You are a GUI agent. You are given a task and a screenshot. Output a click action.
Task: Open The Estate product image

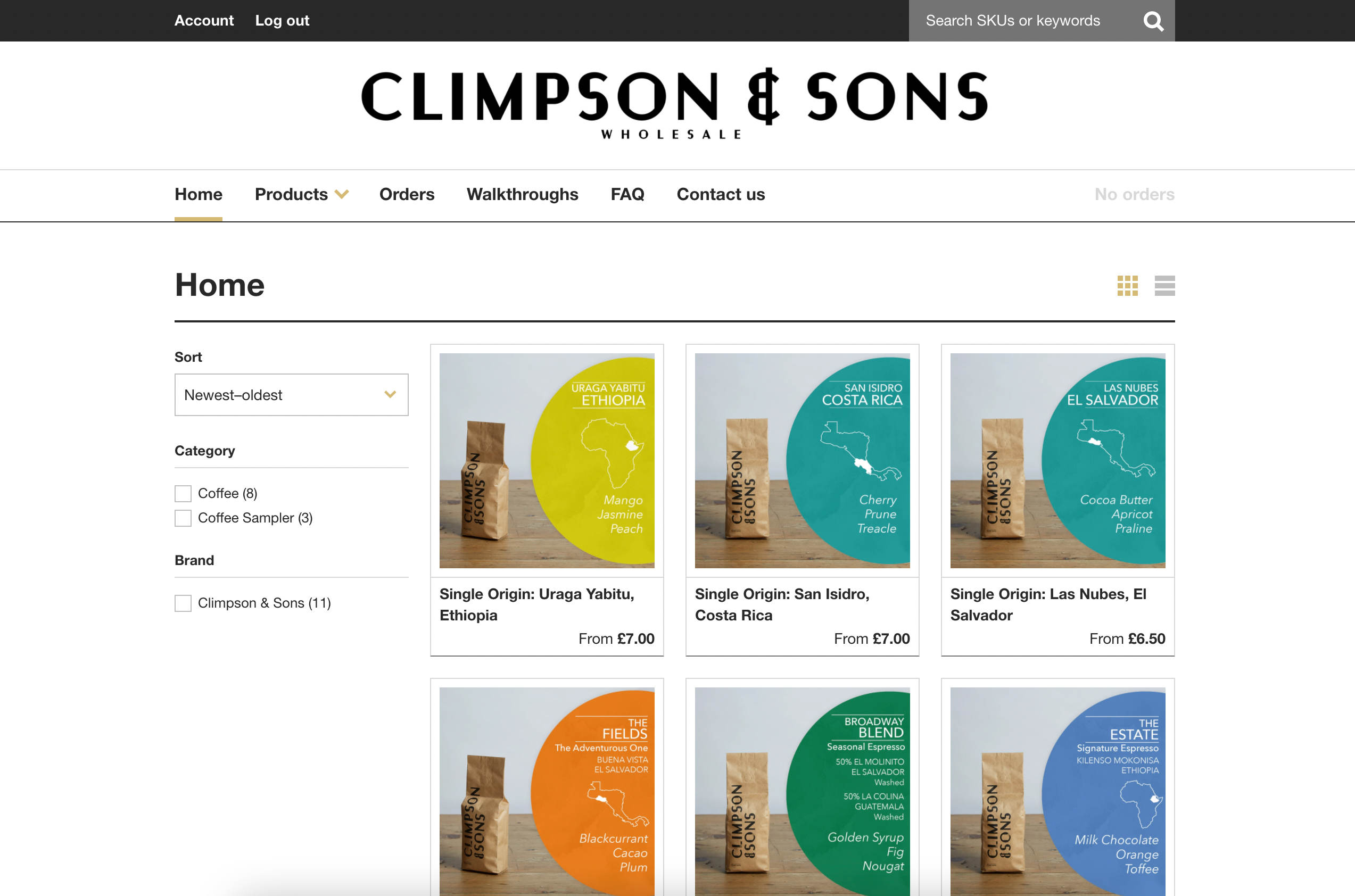1058,791
